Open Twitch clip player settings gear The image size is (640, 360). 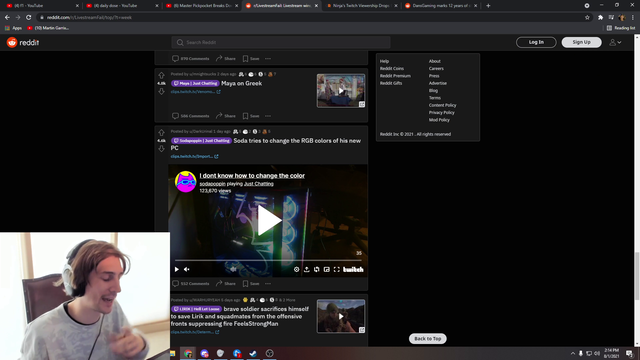click(296, 269)
